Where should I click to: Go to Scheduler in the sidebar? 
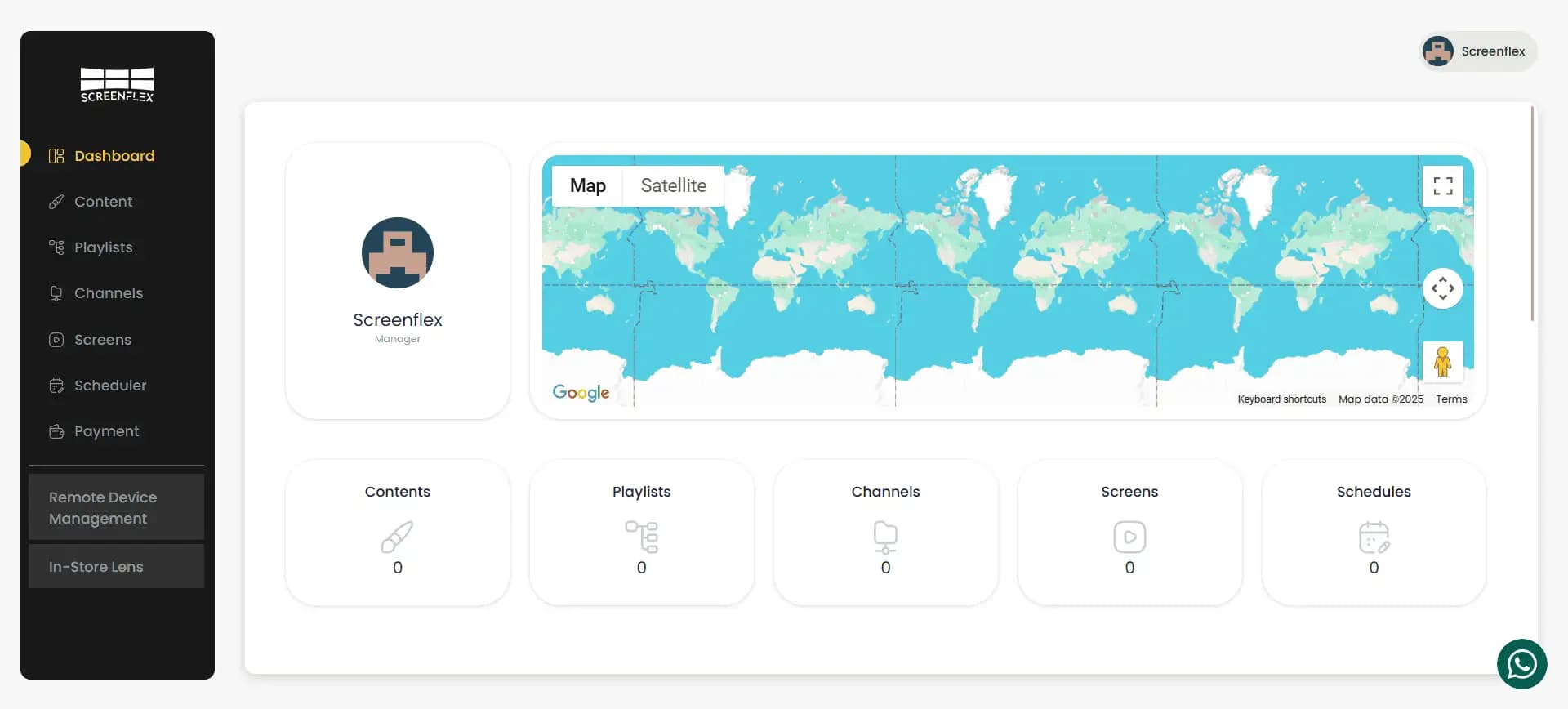pos(110,386)
